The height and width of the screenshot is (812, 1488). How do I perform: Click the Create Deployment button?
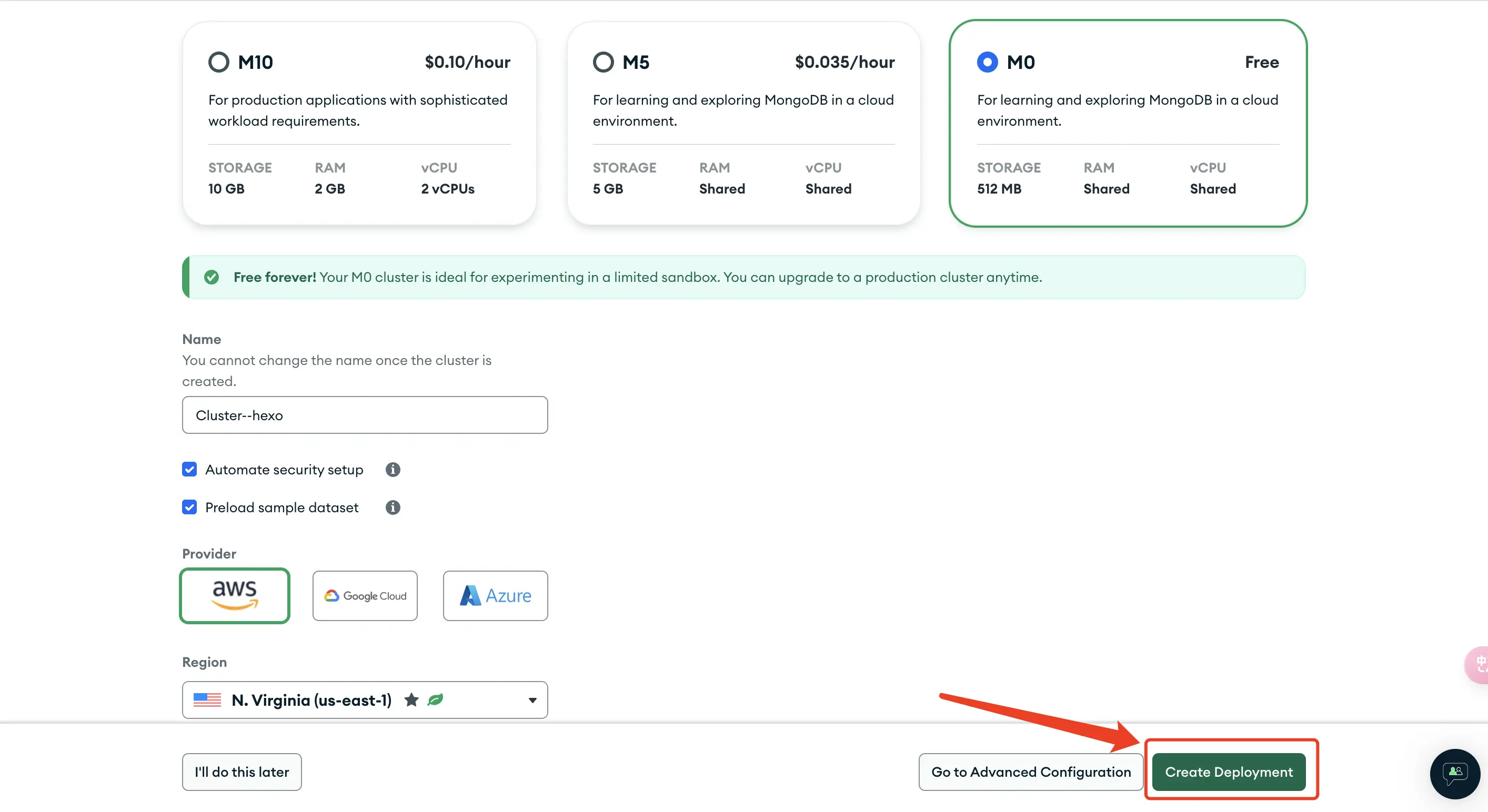tap(1229, 772)
